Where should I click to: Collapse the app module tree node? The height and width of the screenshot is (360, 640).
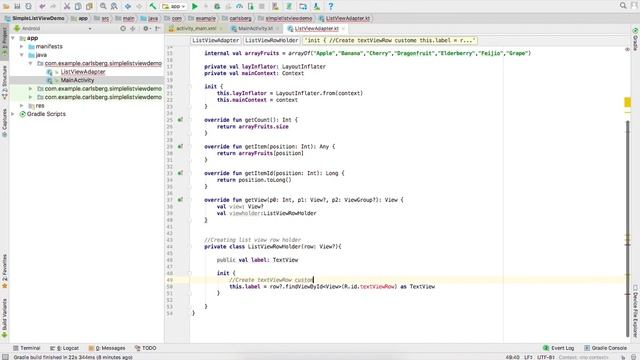coord(13,38)
